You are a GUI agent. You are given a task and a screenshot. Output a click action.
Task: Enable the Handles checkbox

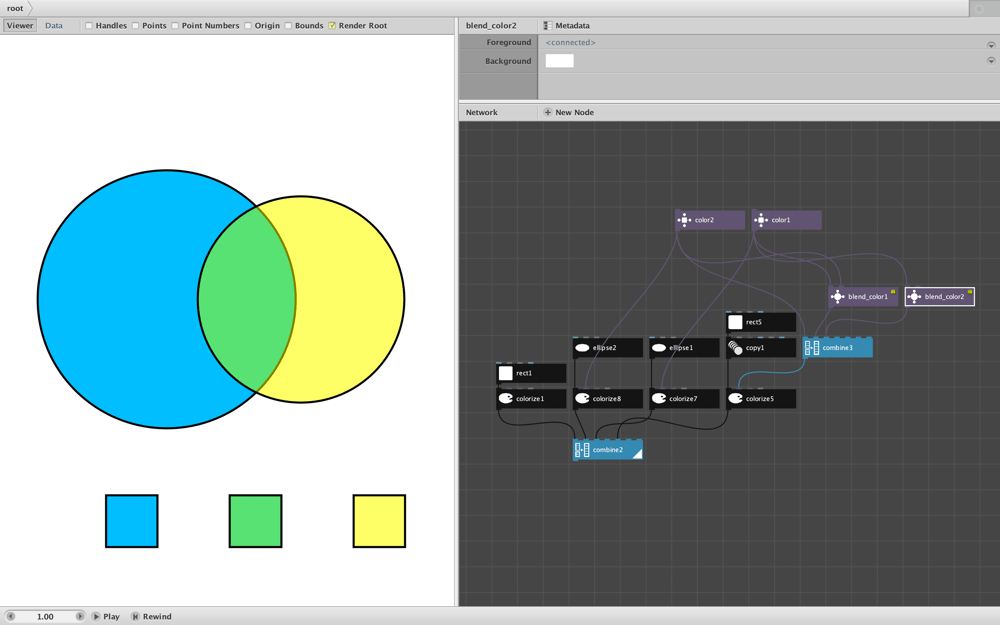click(x=89, y=26)
